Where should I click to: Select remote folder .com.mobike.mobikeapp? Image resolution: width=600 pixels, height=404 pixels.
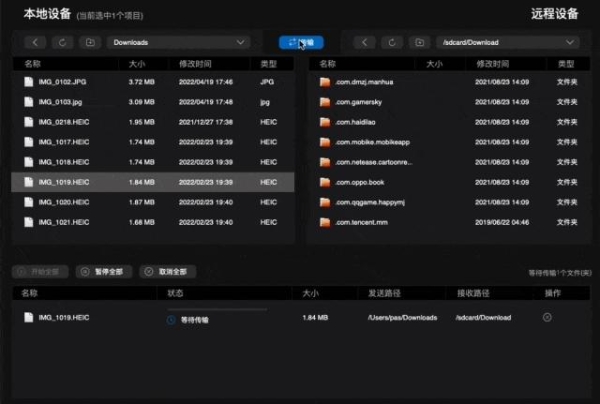[x=450, y=142]
